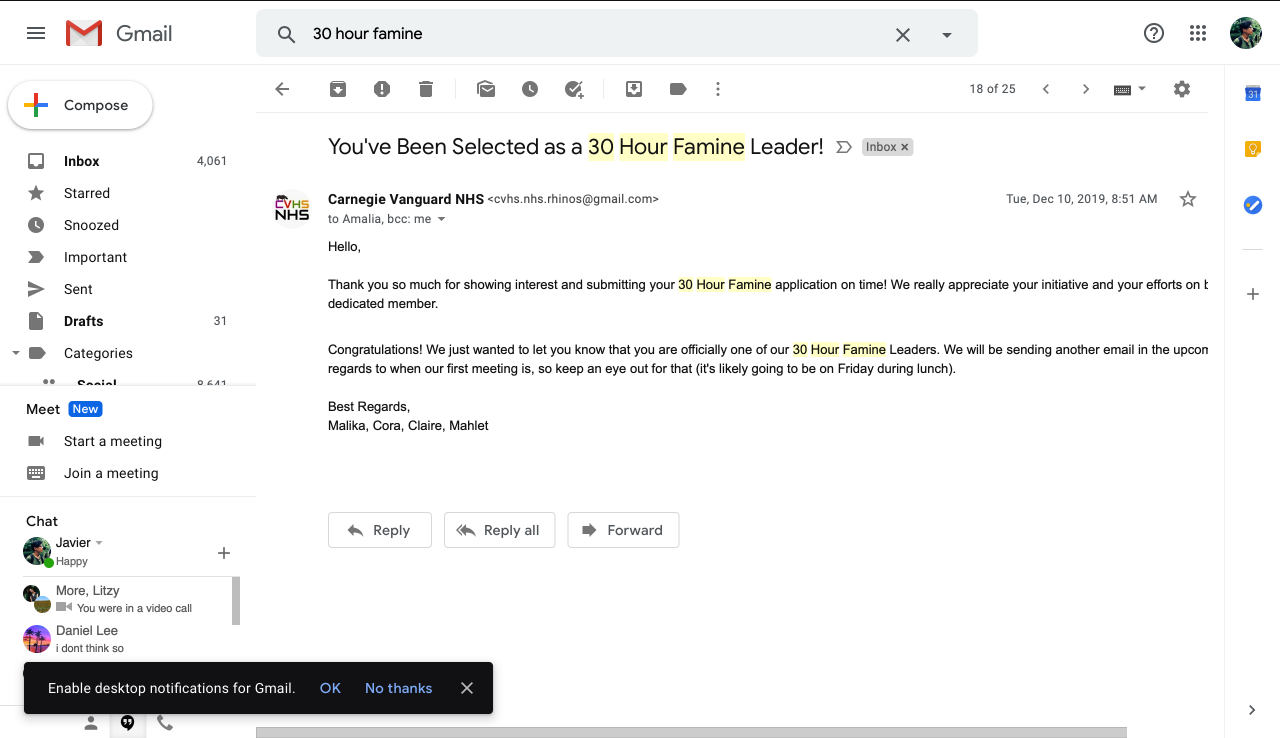
Task: Star this email from Carnegie Vanguard NHS
Action: tap(1188, 199)
